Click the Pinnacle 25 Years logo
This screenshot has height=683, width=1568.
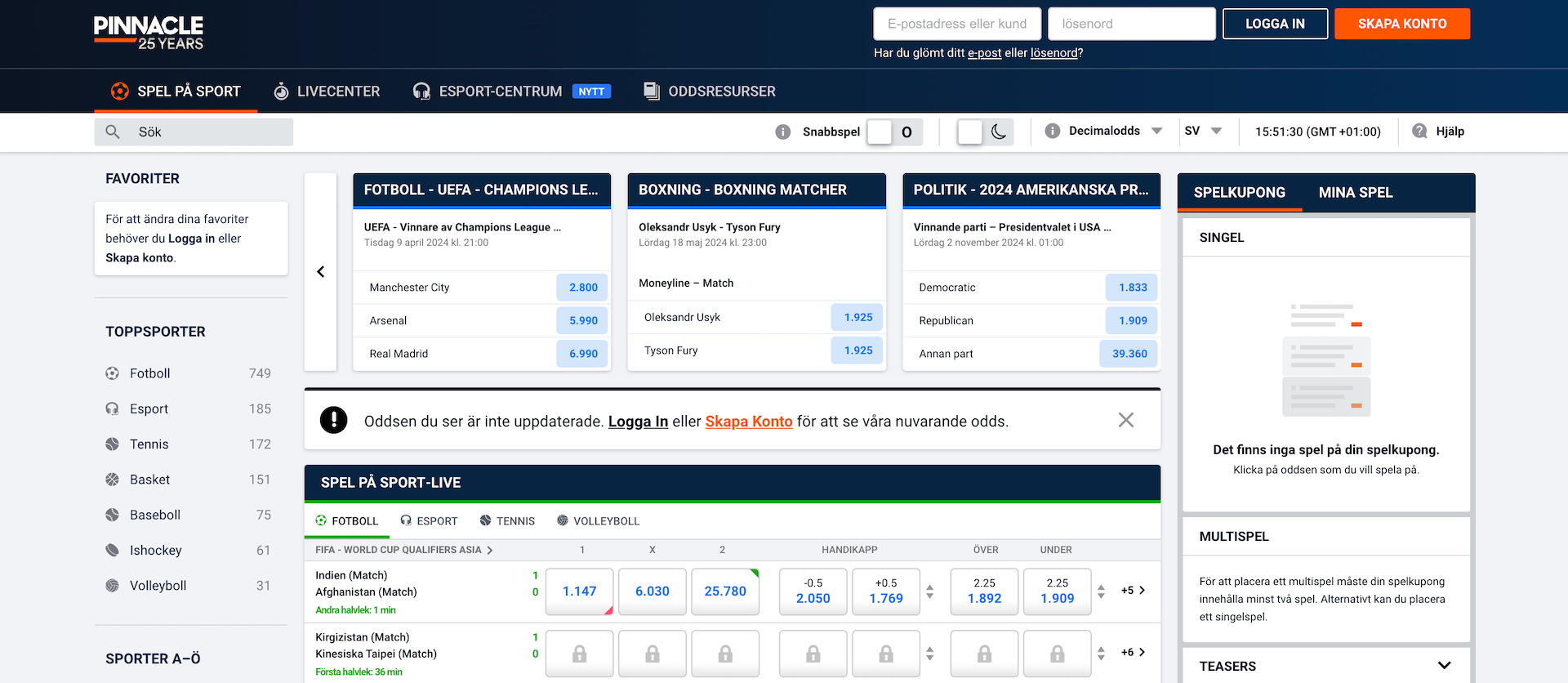pyautogui.click(x=149, y=33)
